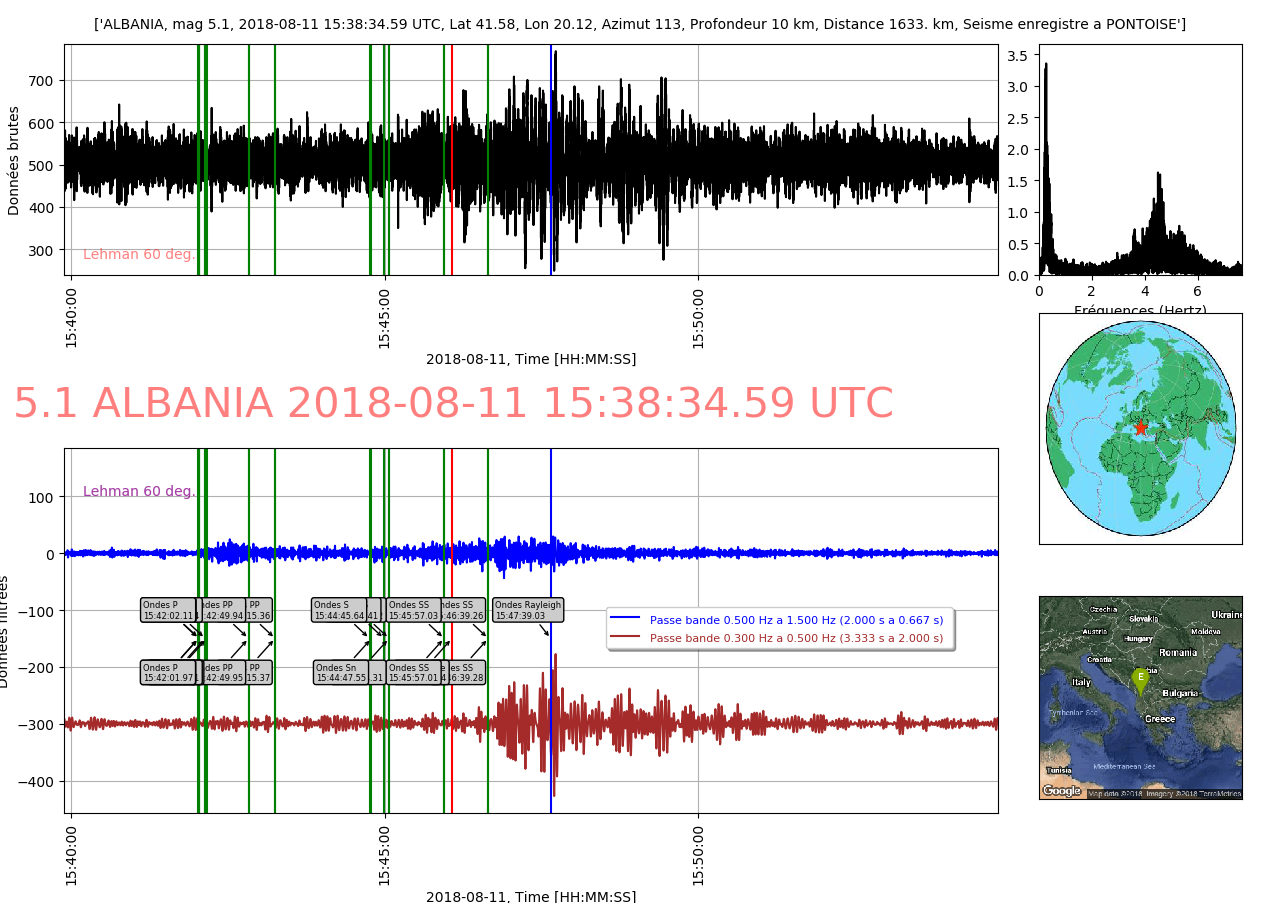The width and height of the screenshot is (1280, 903).
Task: Select the 'Ondes Sn 15:44:47.55' annotation box
Action: (x=341, y=672)
